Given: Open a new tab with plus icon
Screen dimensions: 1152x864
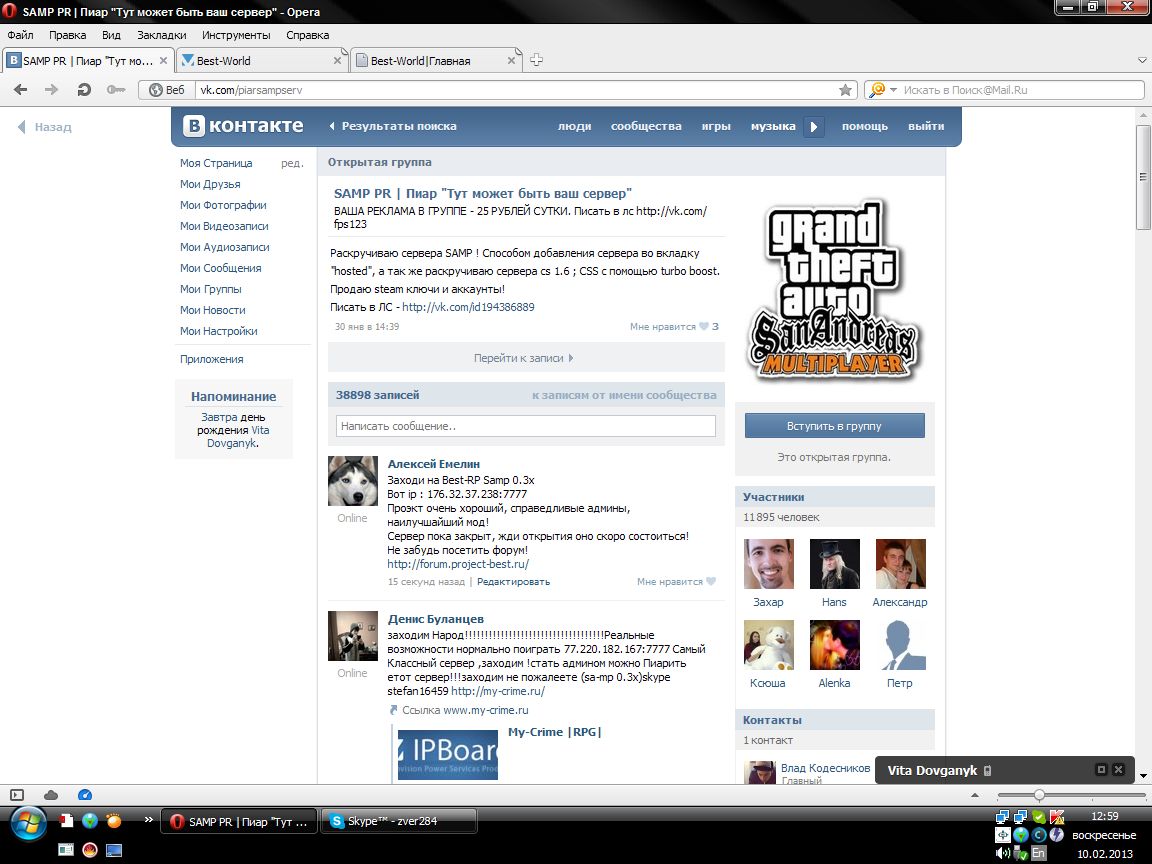Looking at the screenshot, I should point(536,60).
